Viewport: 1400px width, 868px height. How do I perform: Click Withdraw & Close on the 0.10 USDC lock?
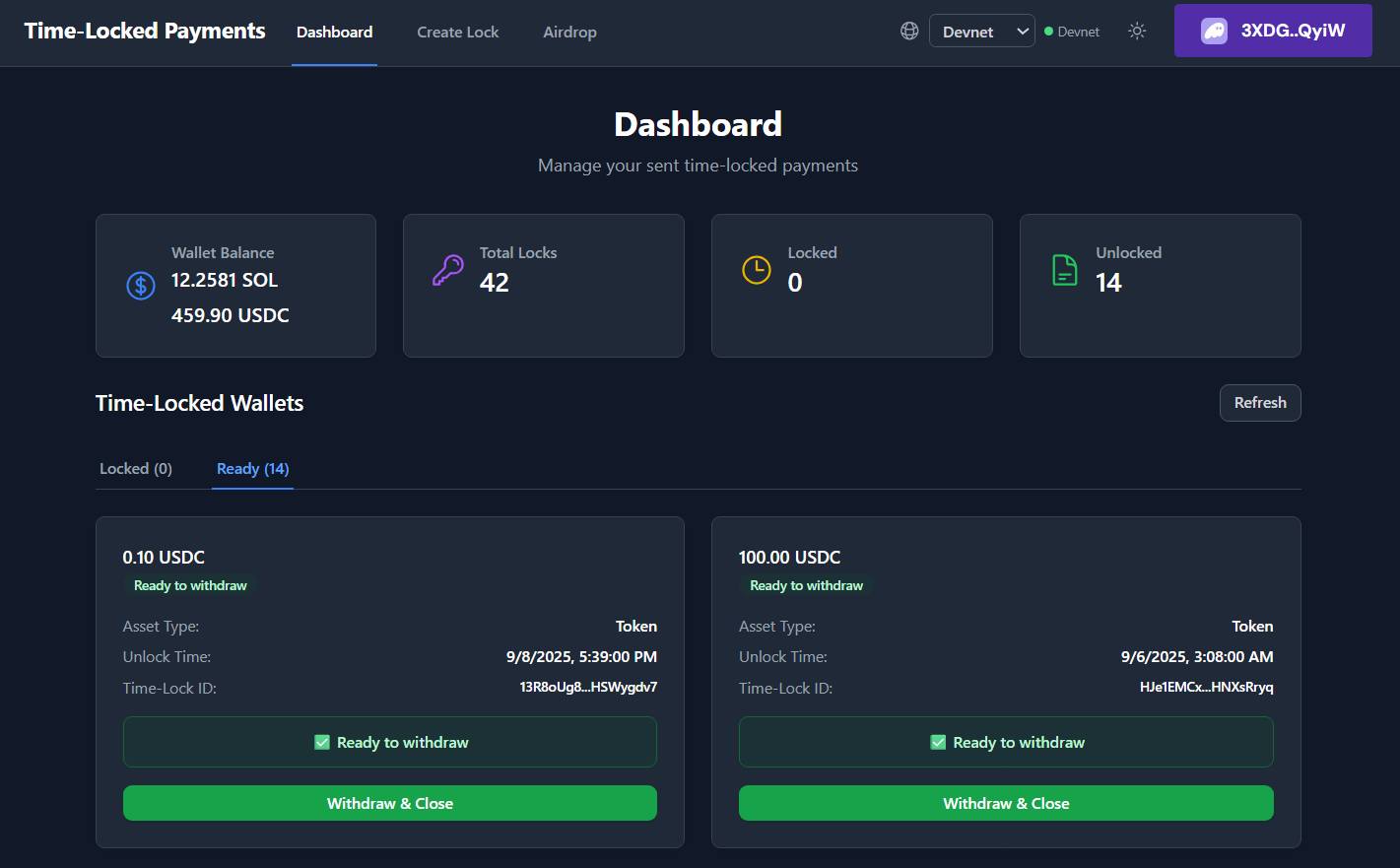coord(390,803)
